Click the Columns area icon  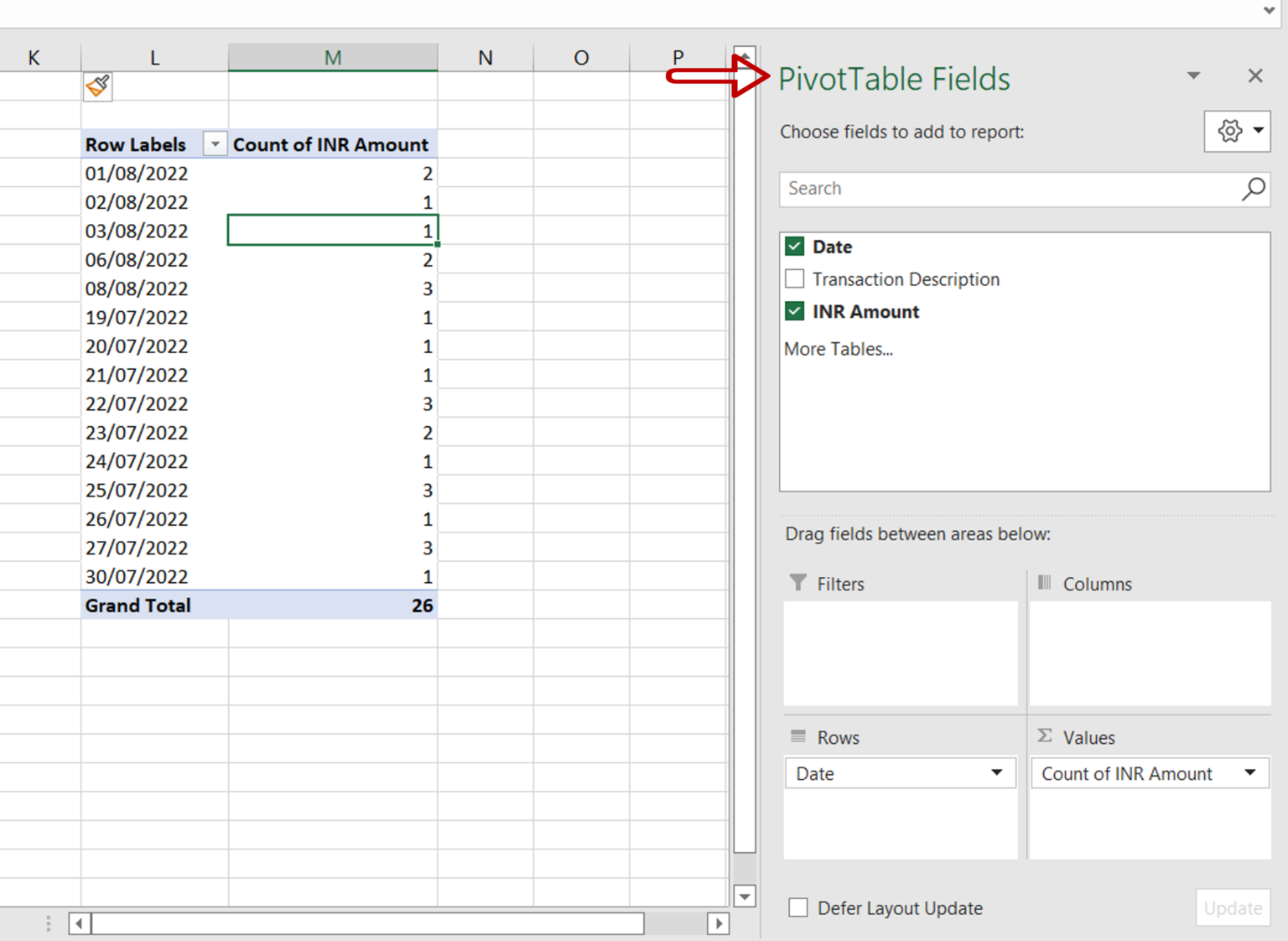1044,583
